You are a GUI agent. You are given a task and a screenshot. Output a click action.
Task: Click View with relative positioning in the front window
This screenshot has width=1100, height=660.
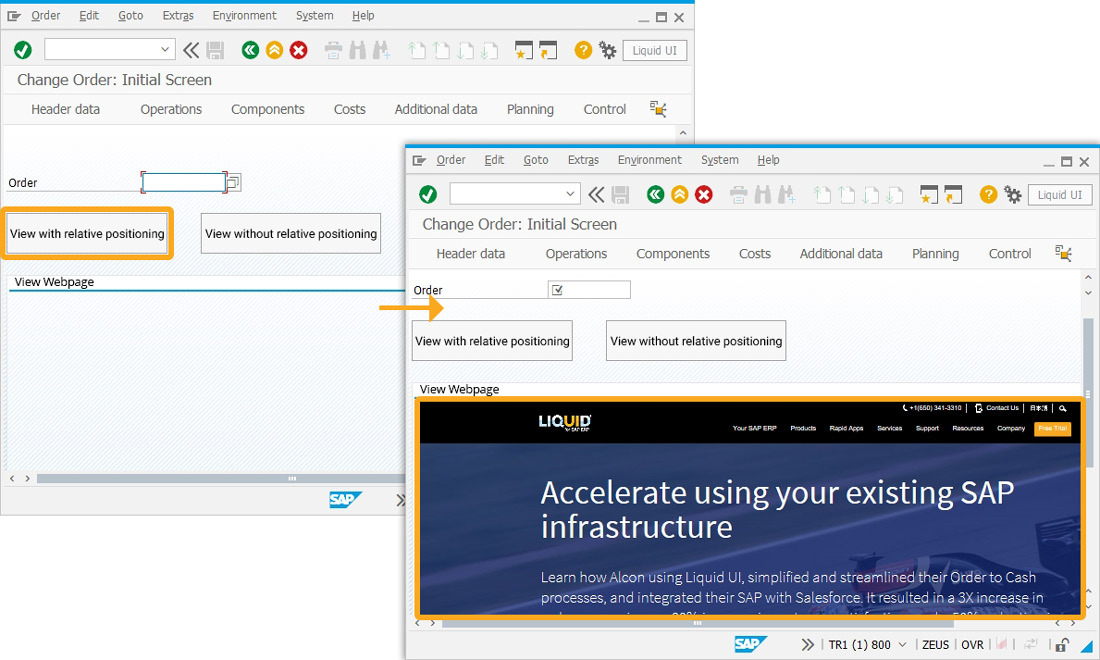492,341
